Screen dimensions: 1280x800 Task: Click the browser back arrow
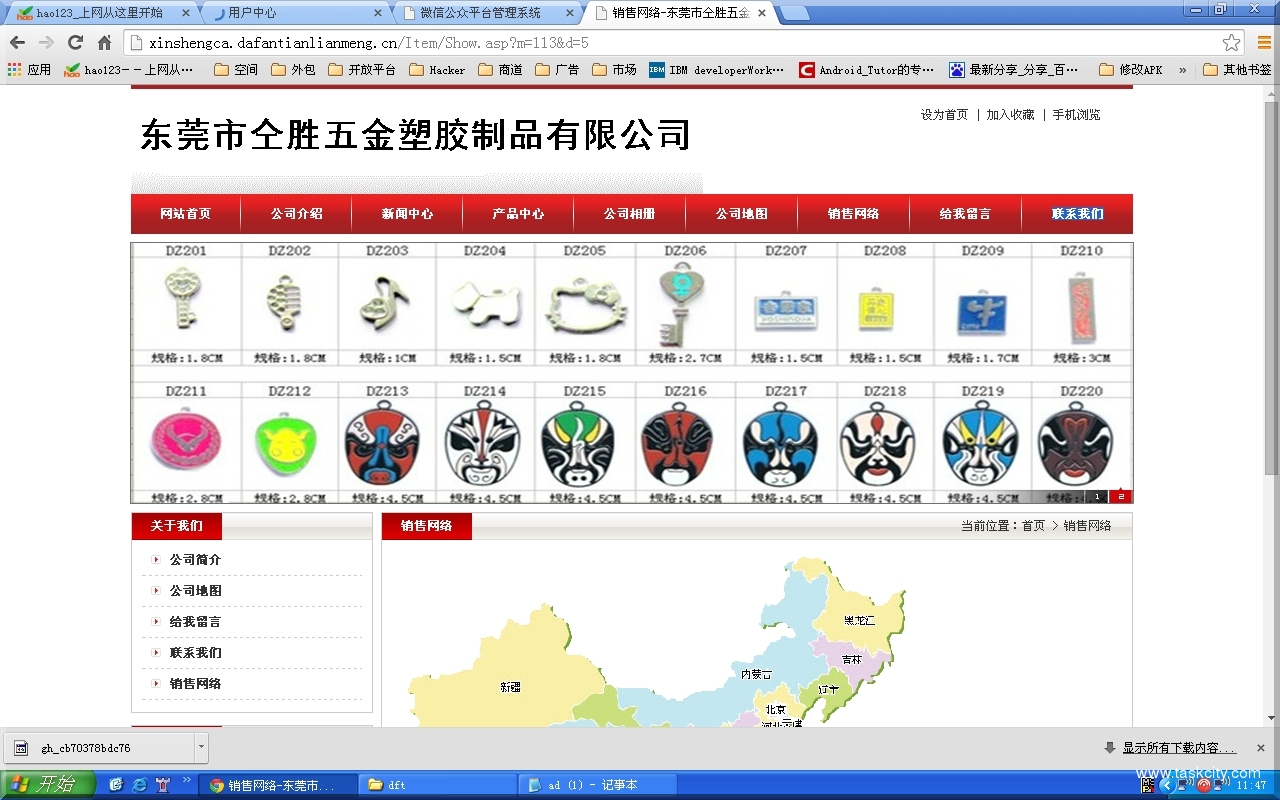[x=17, y=43]
